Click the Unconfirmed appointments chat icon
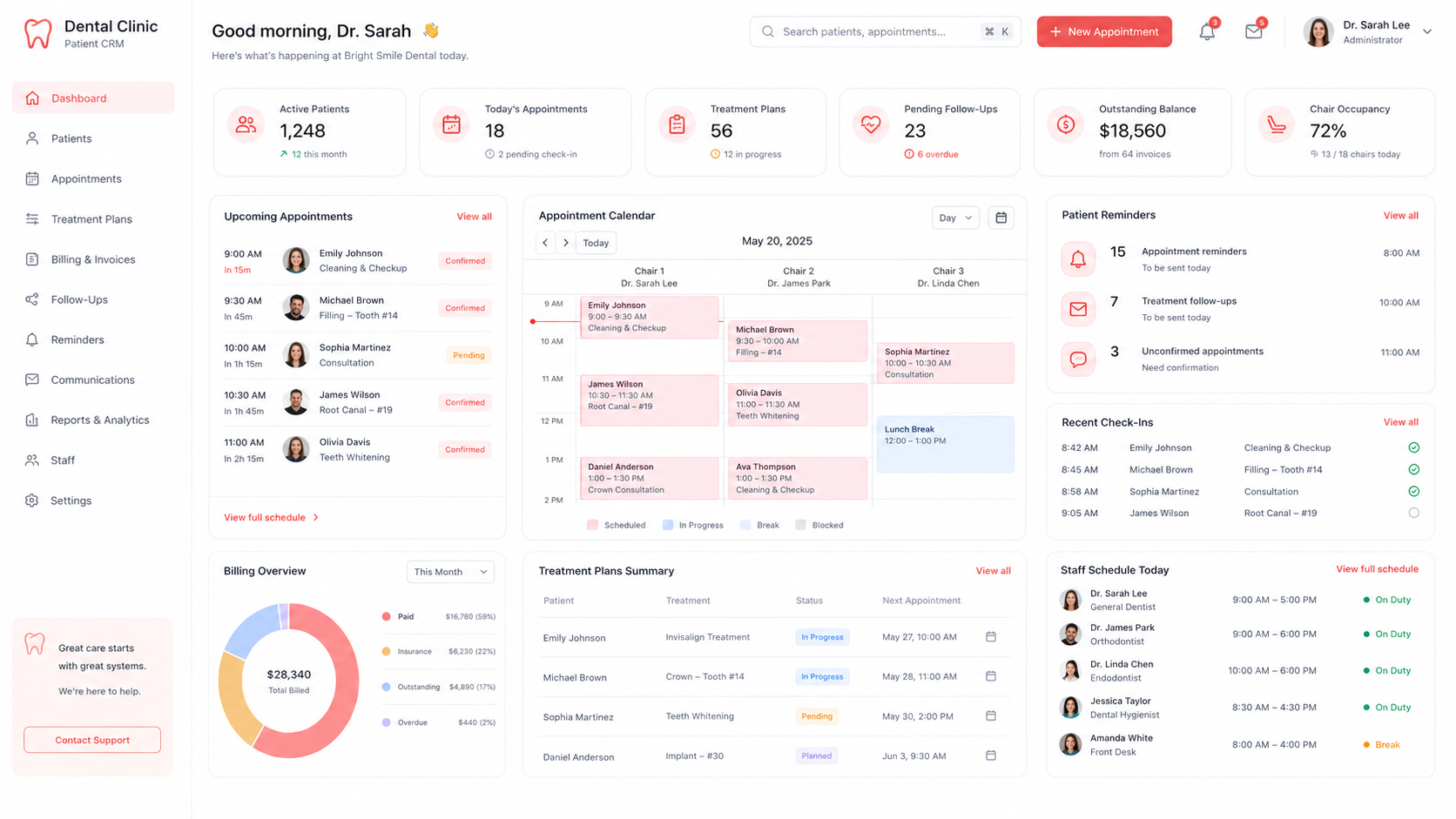Screen dimensions: 1456x819 pyautogui.click(x=1078, y=359)
